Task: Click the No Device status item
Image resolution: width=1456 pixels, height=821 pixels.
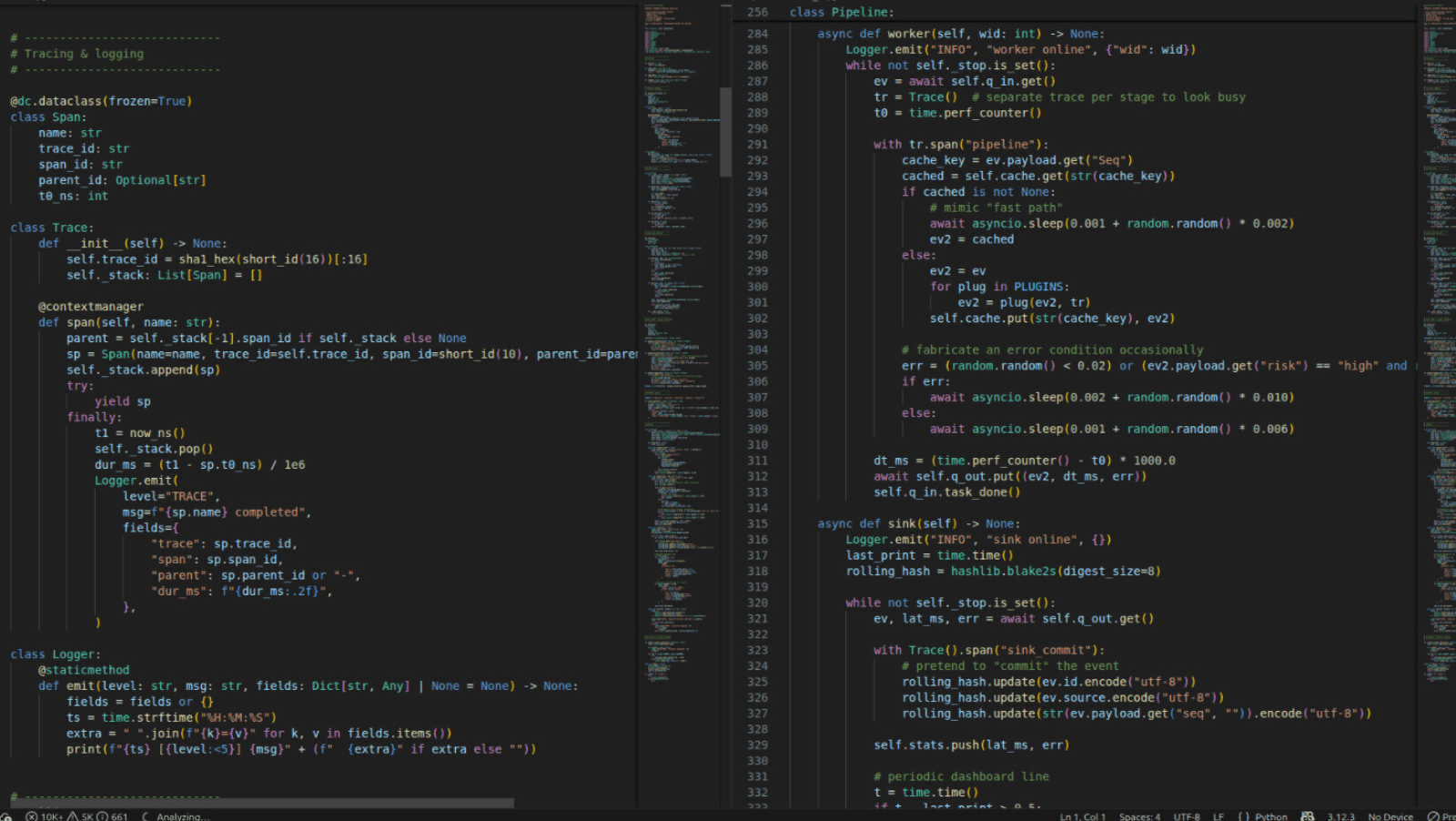Action: pos(1390,816)
